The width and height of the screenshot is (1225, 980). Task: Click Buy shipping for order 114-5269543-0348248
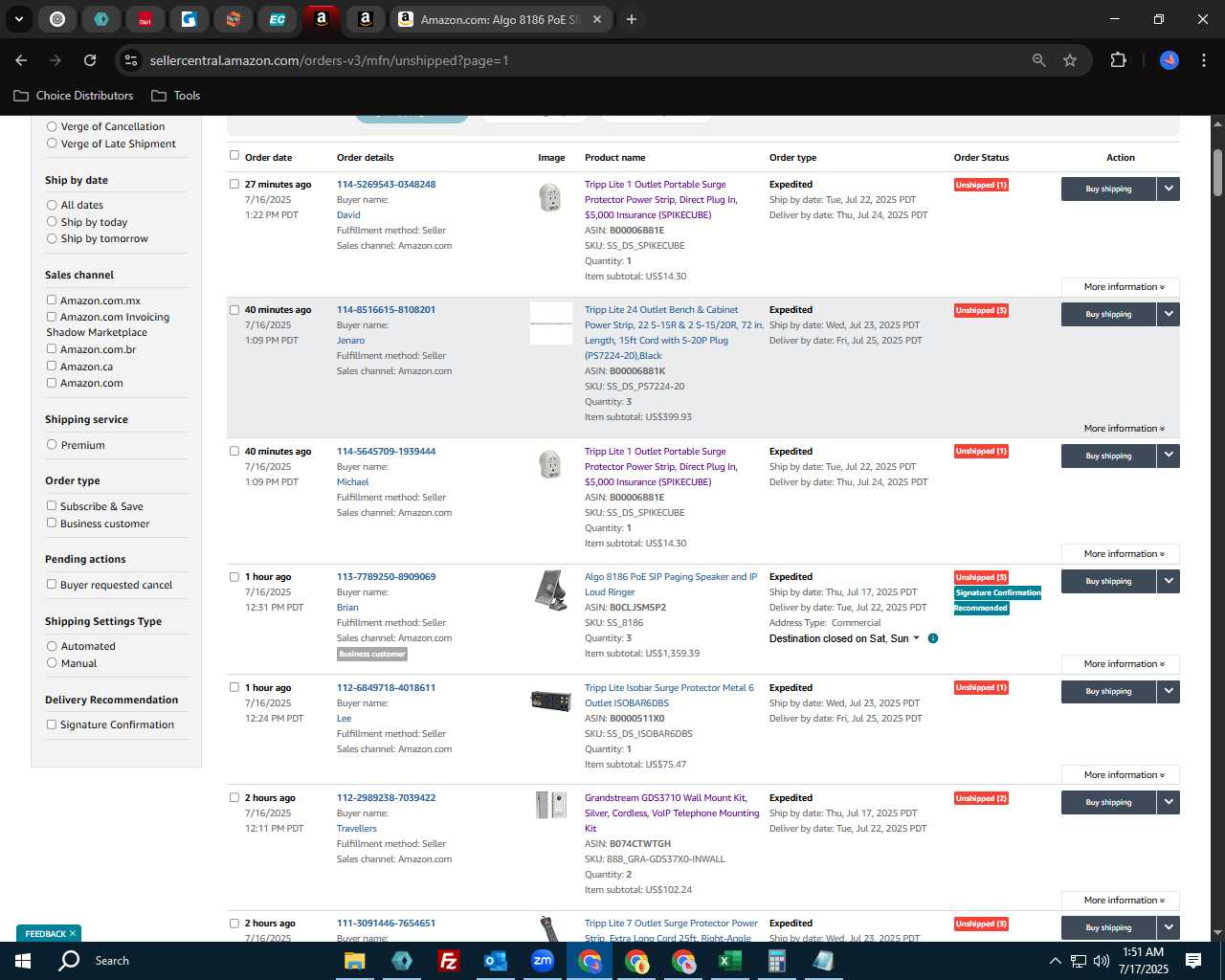[1108, 189]
